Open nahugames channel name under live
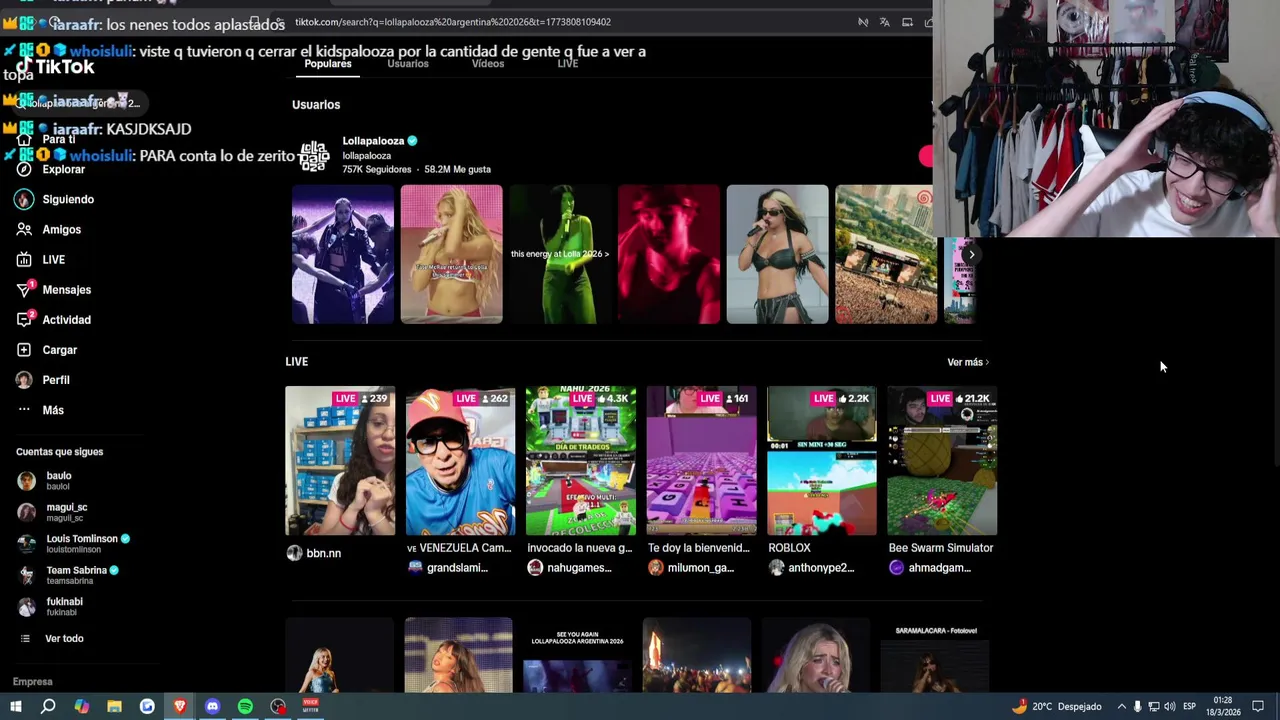The height and width of the screenshot is (720, 1280). pyautogui.click(x=580, y=568)
